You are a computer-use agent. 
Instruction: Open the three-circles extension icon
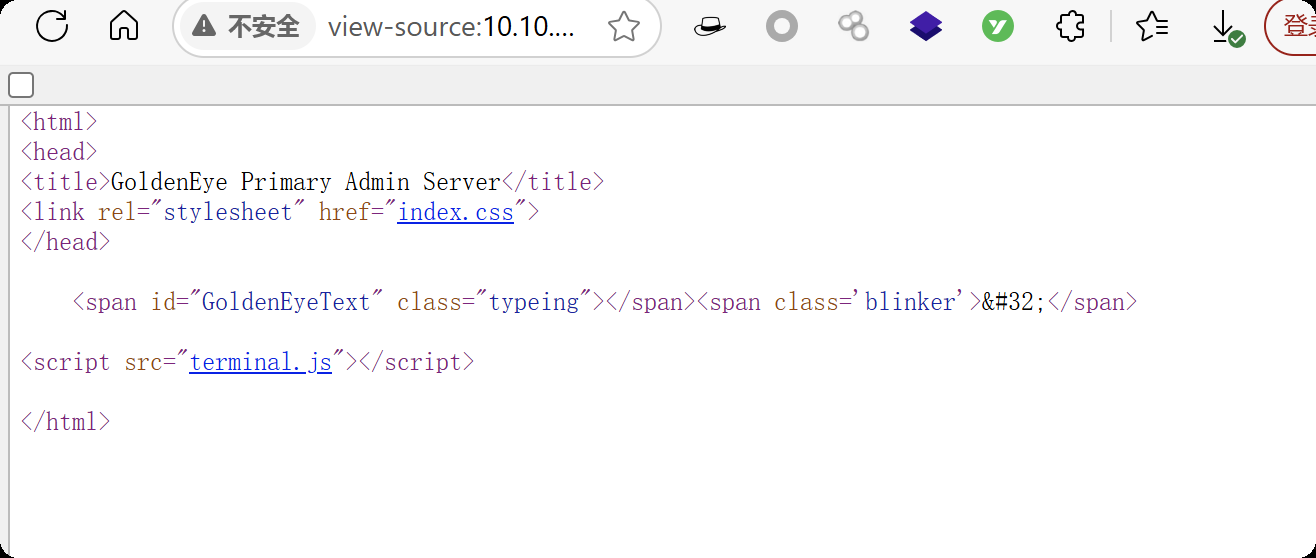click(x=853, y=27)
